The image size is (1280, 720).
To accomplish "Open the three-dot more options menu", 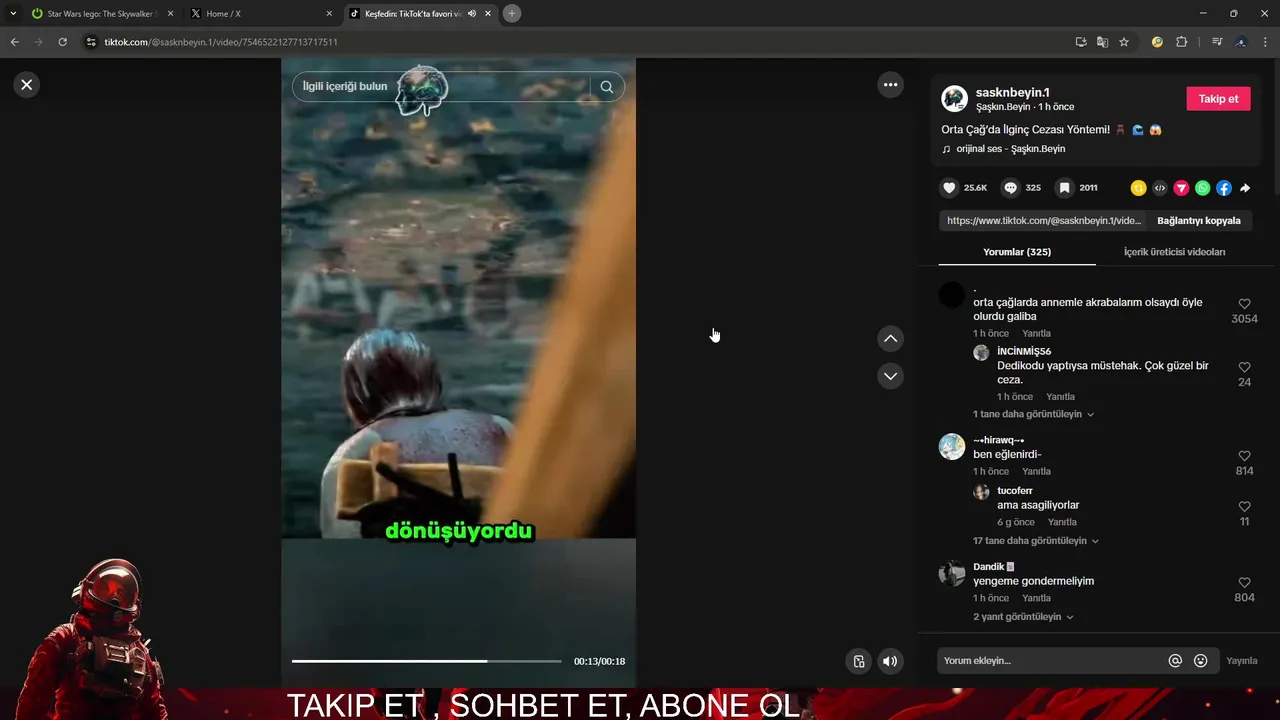I will pyautogui.click(x=890, y=85).
